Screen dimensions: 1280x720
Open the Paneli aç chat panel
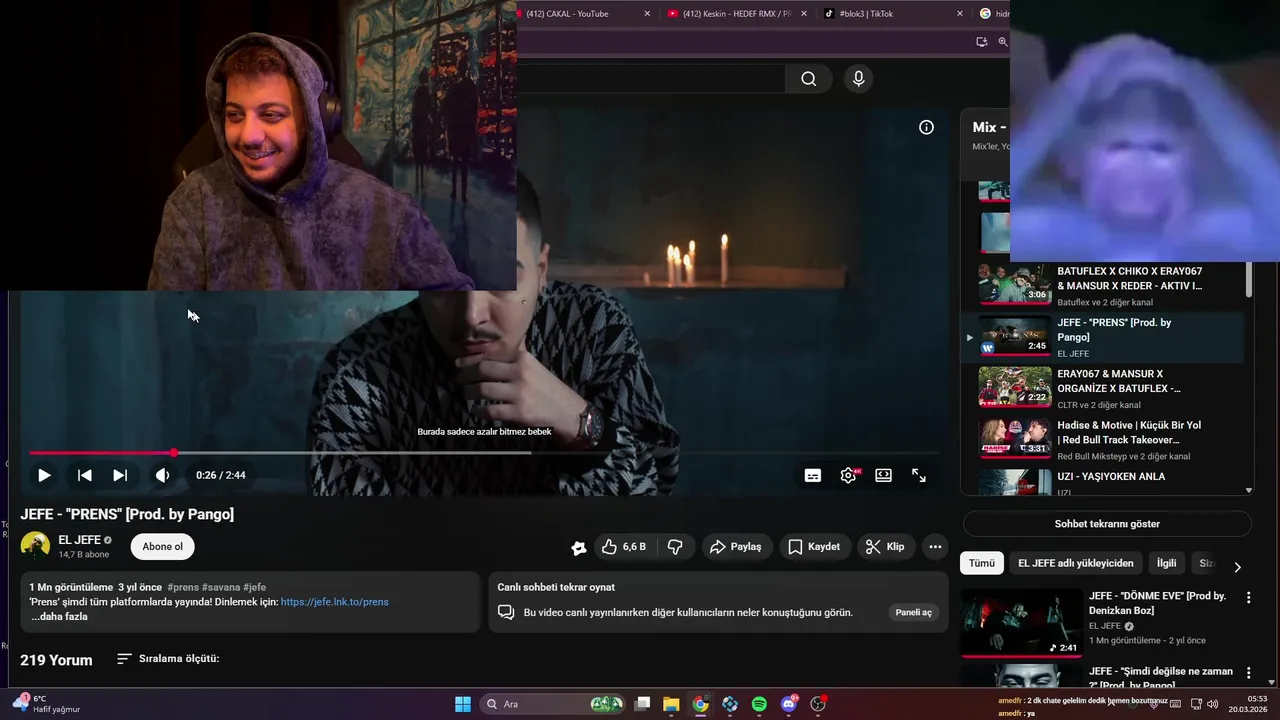(x=913, y=612)
